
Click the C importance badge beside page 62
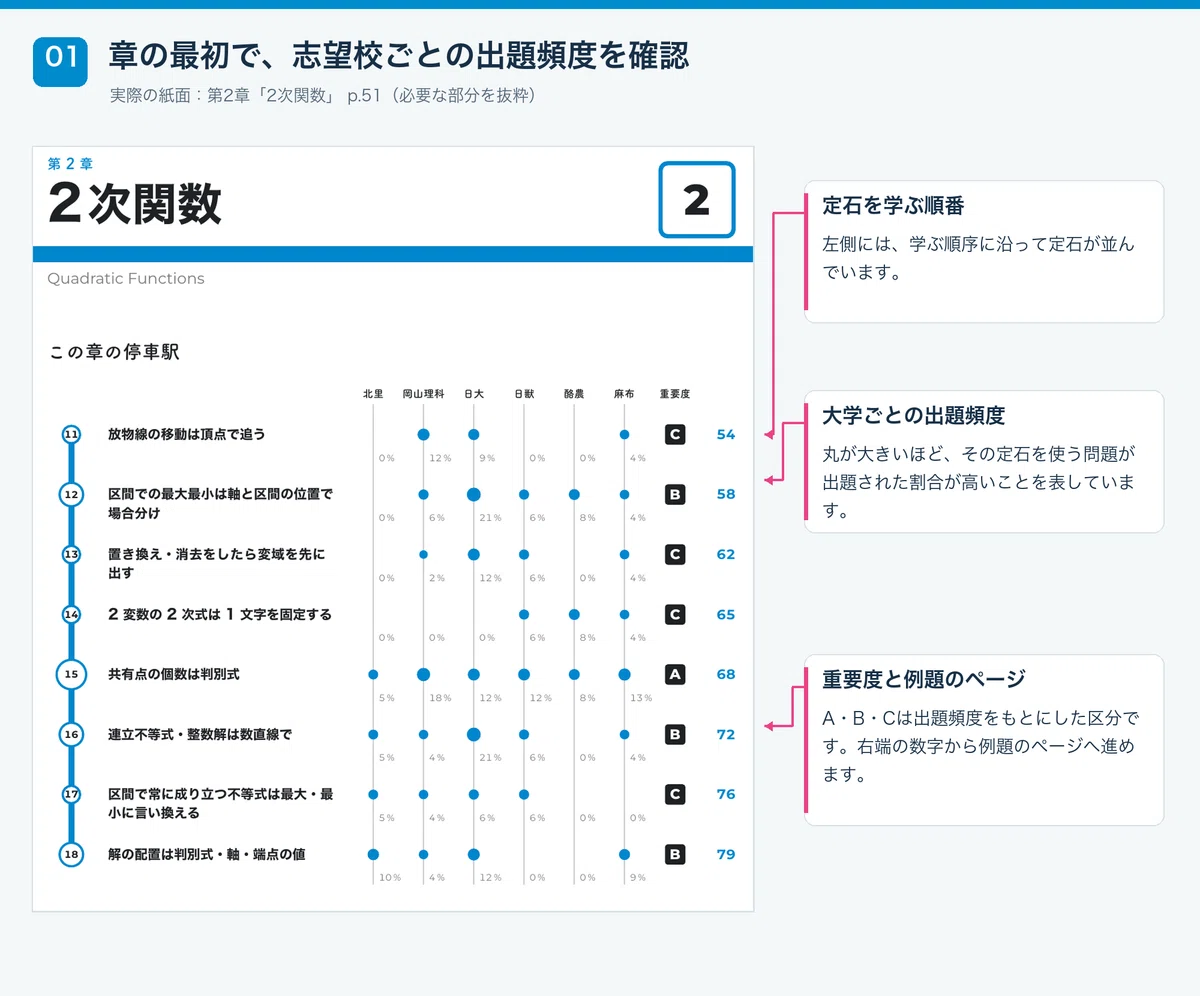[675, 554]
